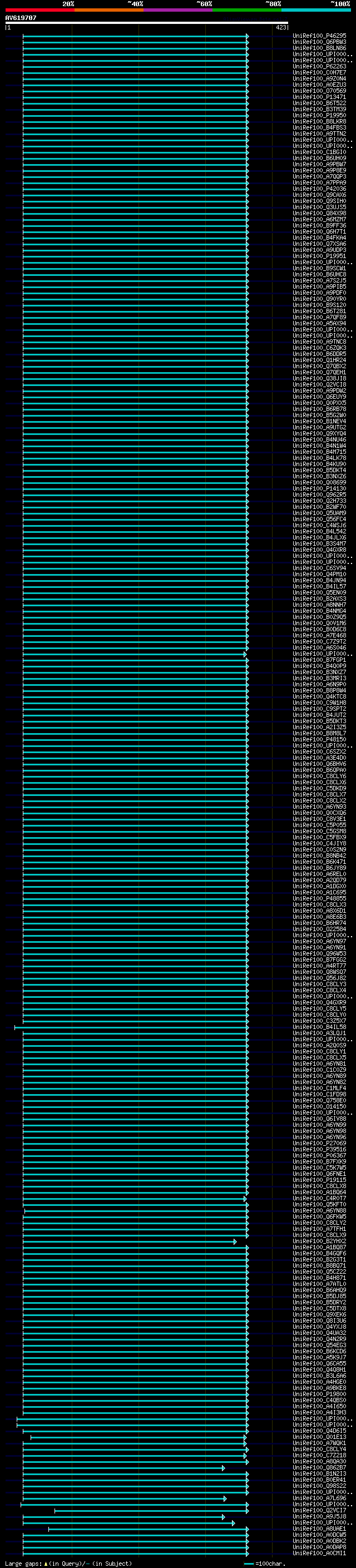This screenshot has height=1568, width=356.
Task: Open hit UniRef100_P46295
Action: tap(319, 36)
